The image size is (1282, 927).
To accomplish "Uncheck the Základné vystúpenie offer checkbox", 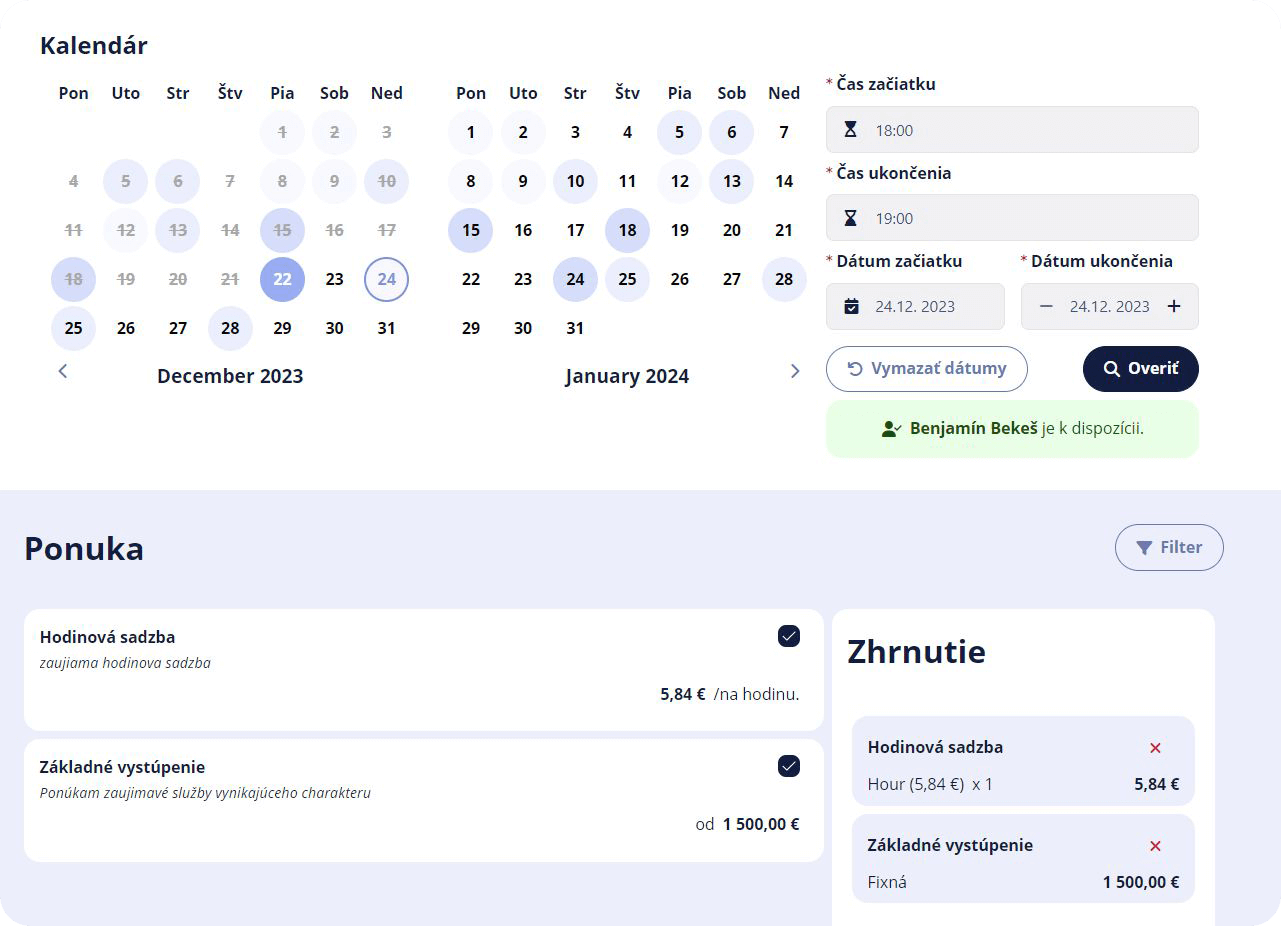I will pyautogui.click(x=789, y=766).
